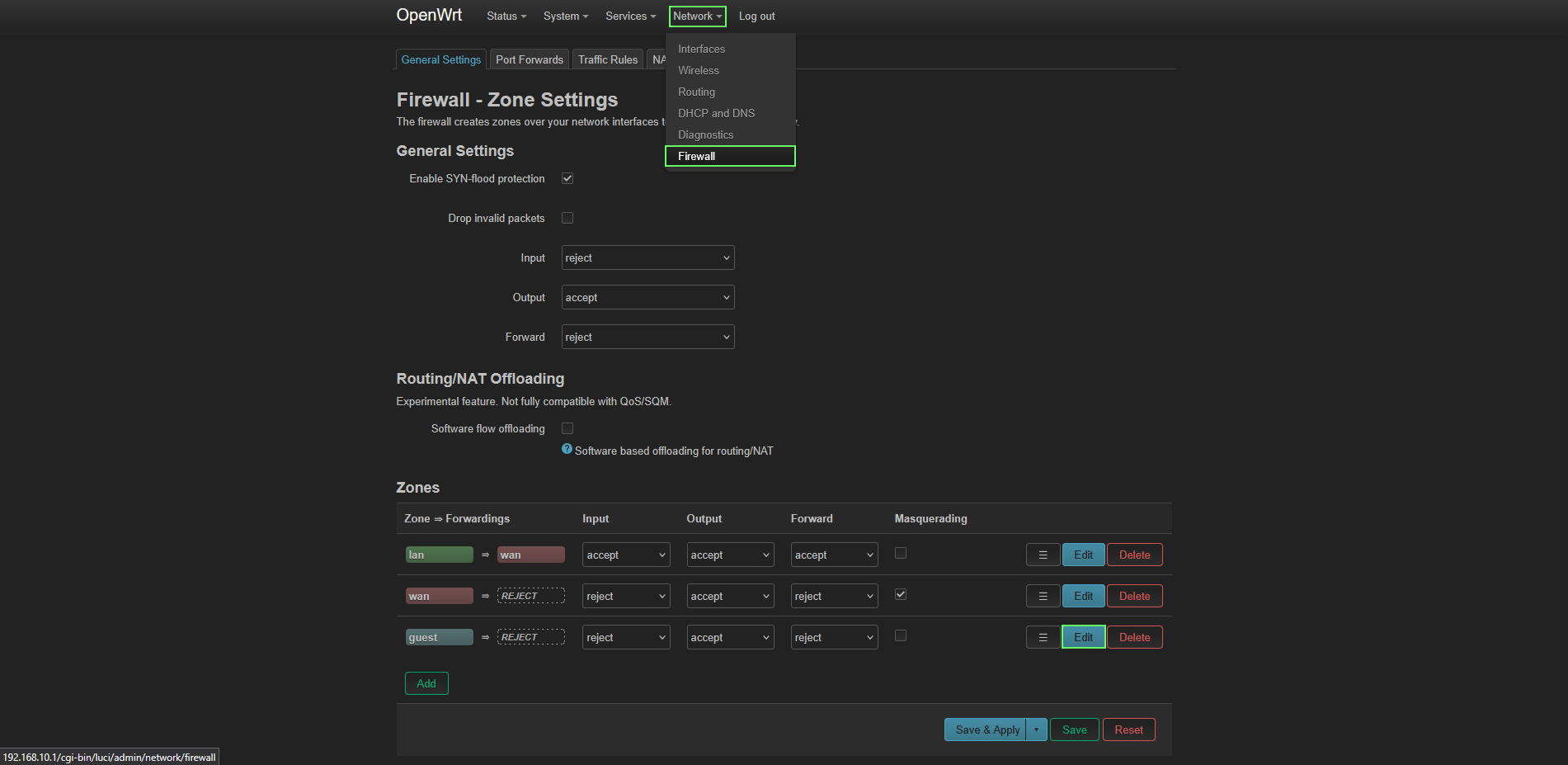The image size is (1568, 765).
Task: Click the wan zone row's reorder handle icon
Action: [x=1043, y=596]
